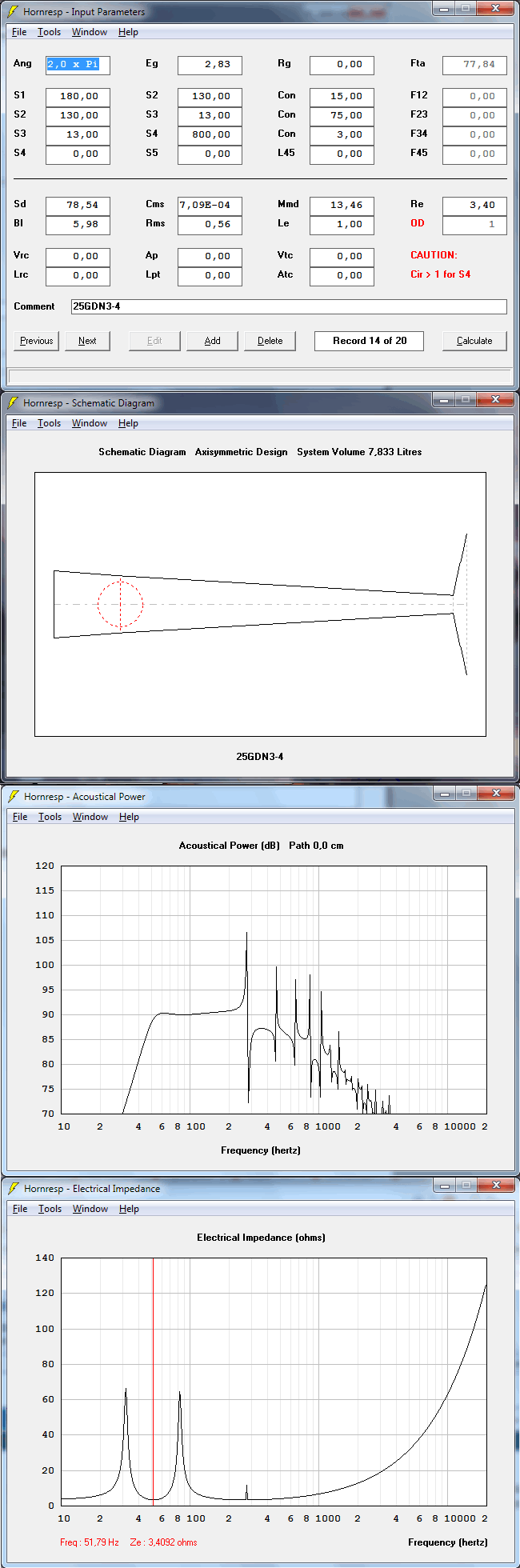Click the Vrc input field

(x=78, y=257)
